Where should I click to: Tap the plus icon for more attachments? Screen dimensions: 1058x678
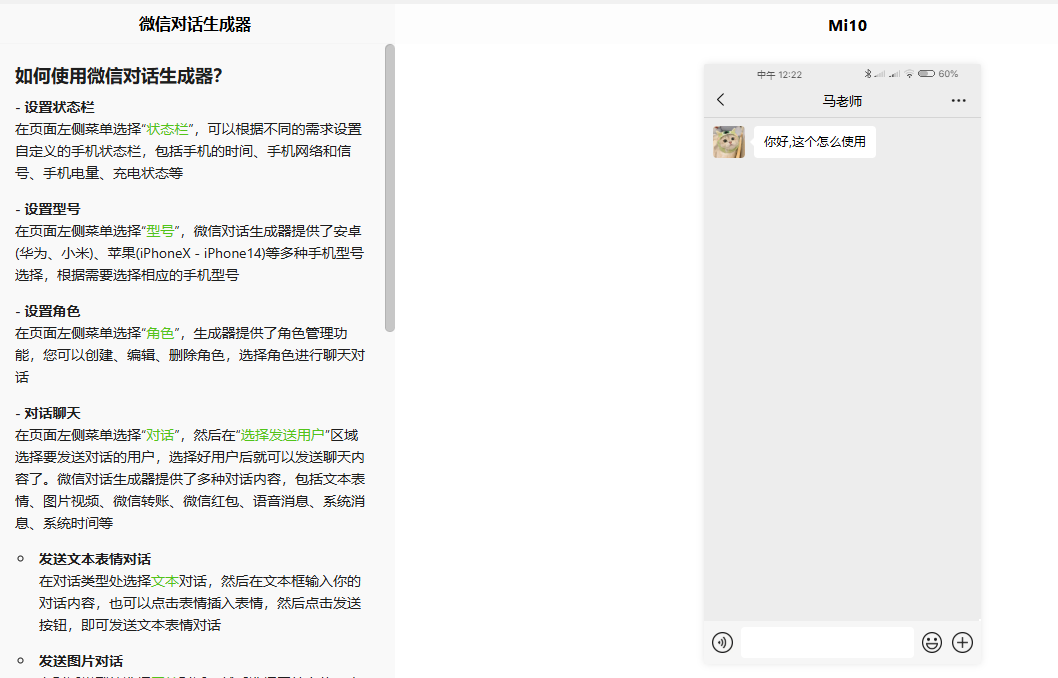(962, 642)
